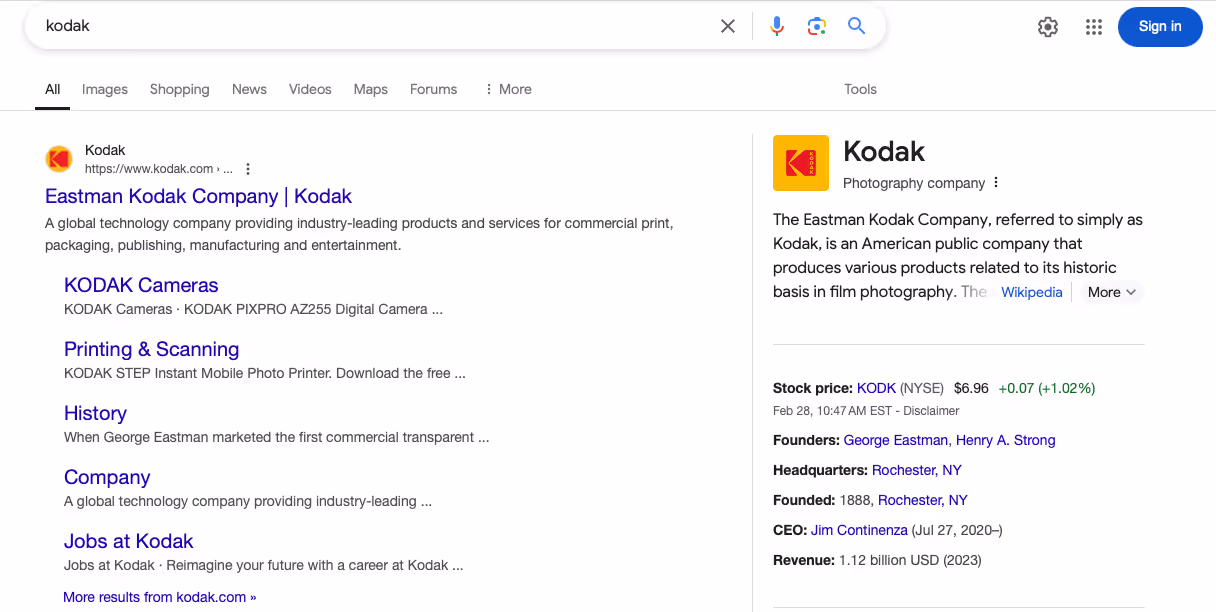Image resolution: width=1216 pixels, height=612 pixels.
Task: Click the Henry A. Strong founder link
Action: 1005,440
